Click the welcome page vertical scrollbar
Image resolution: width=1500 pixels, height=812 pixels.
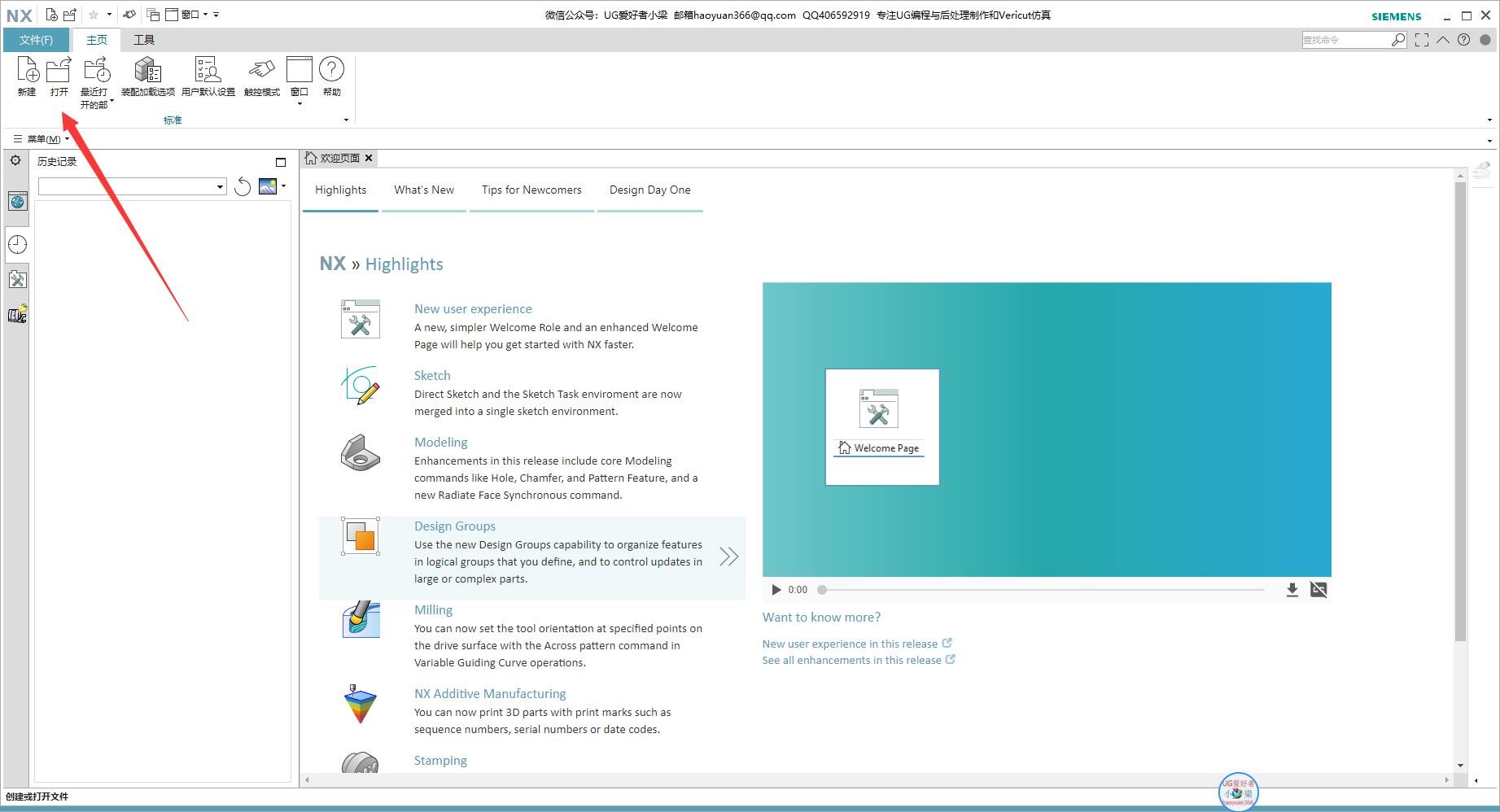click(1460, 411)
